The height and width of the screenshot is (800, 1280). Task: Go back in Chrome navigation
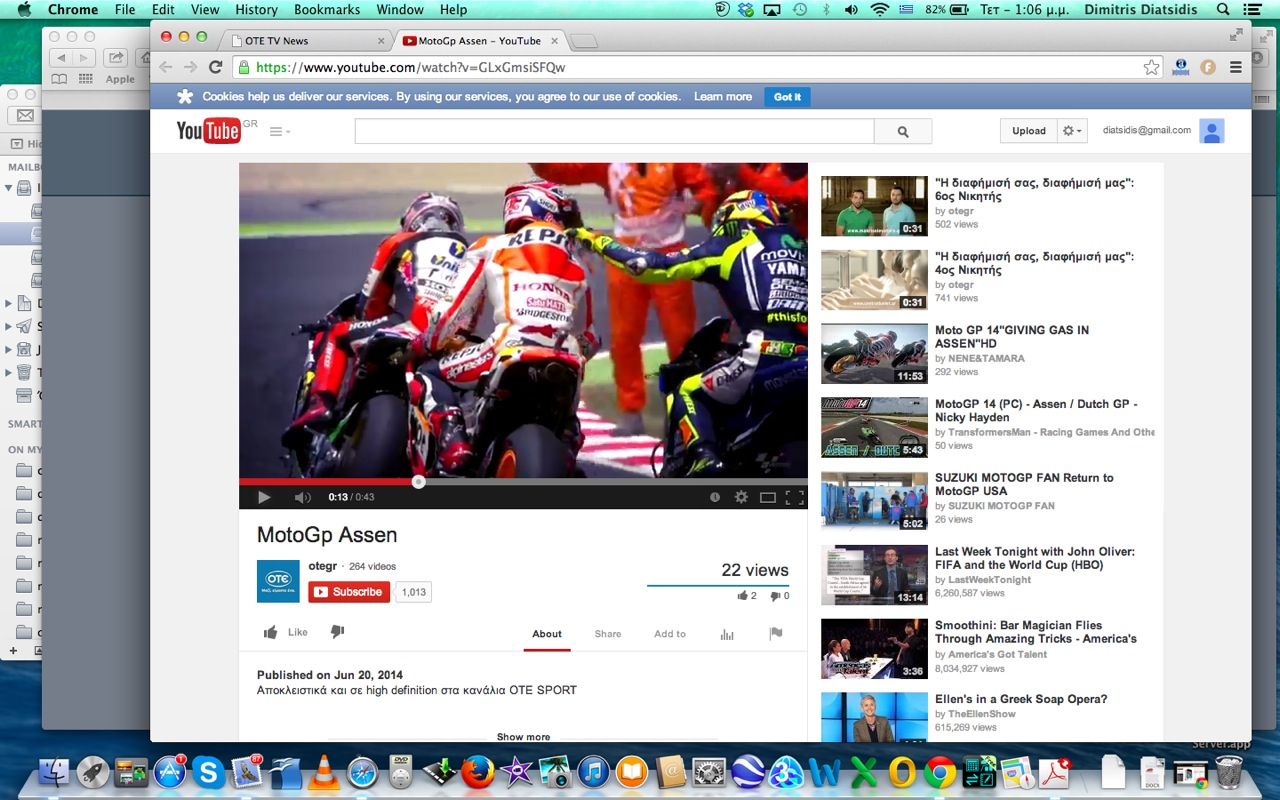(x=165, y=67)
